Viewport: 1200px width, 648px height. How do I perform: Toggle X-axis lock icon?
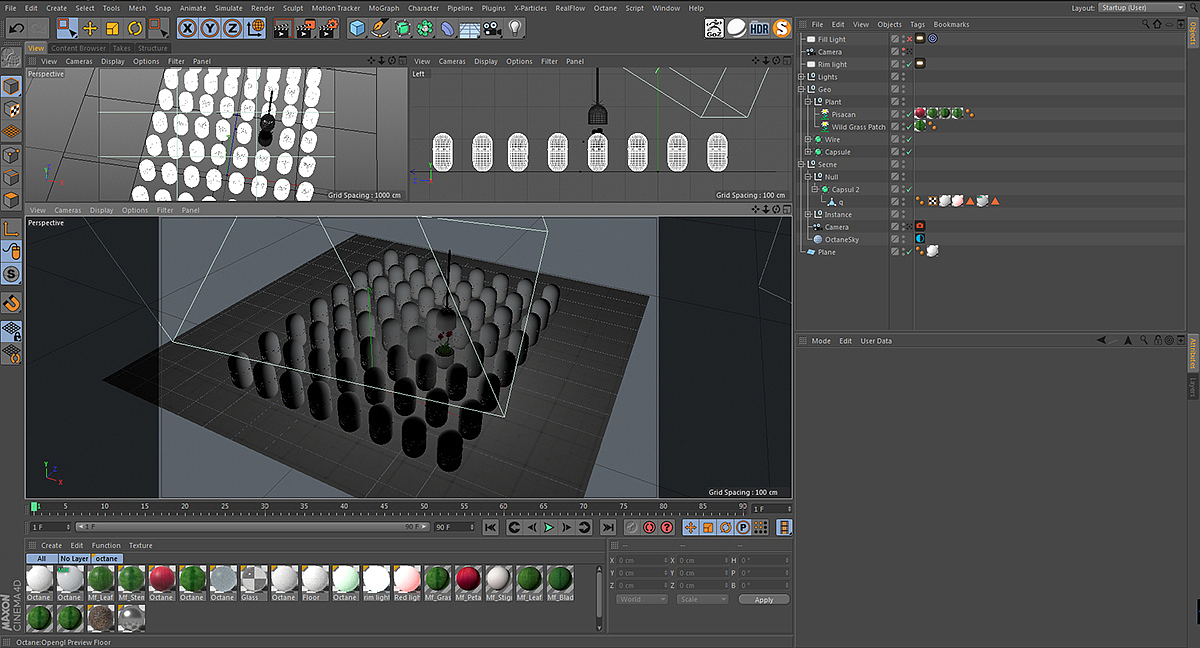[x=188, y=28]
